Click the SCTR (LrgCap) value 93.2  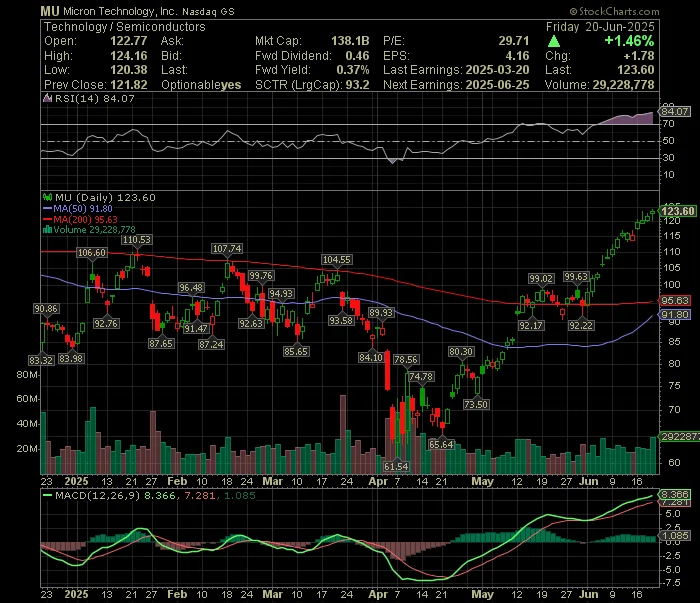click(x=357, y=85)
